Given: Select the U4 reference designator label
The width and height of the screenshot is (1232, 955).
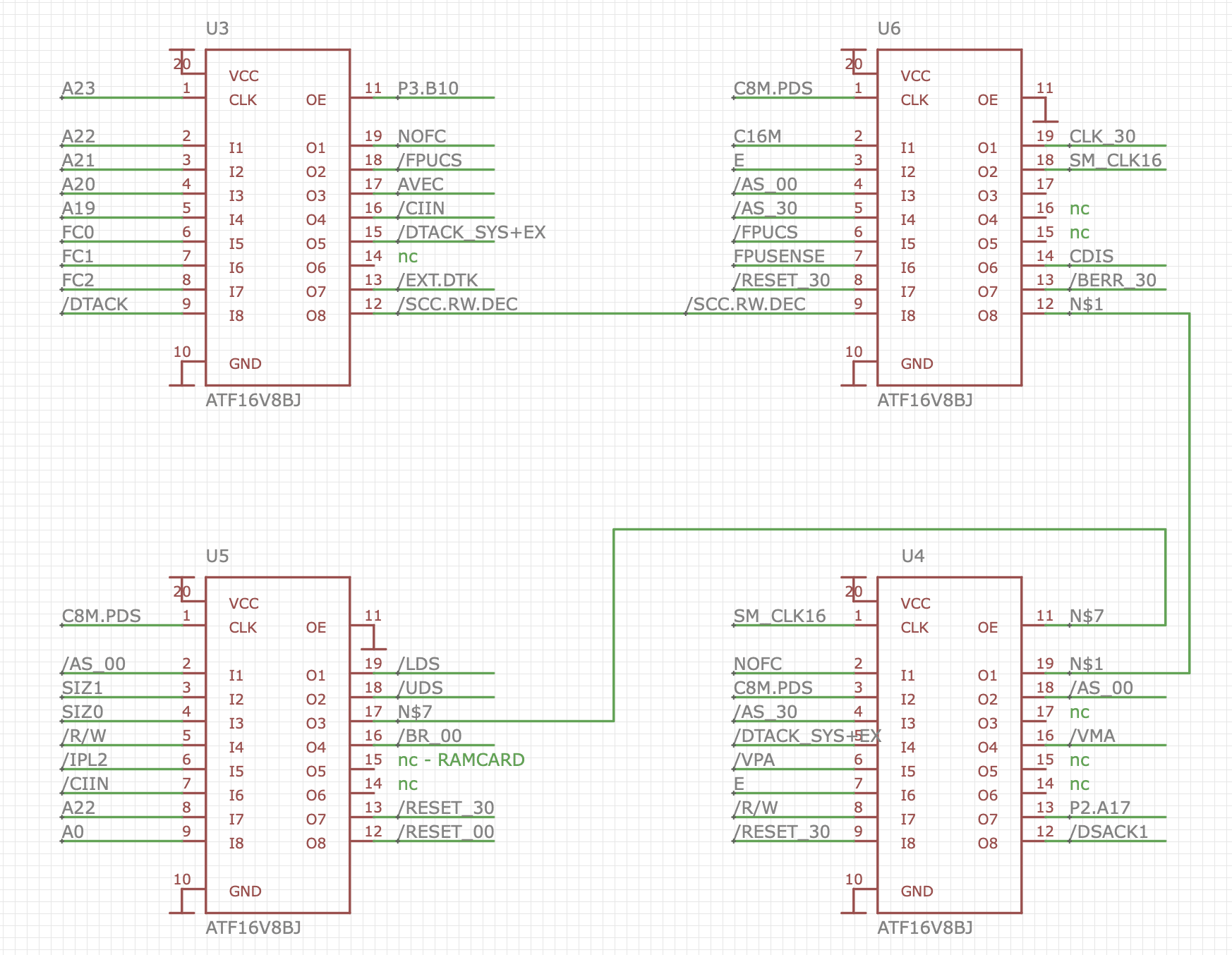Looking at the screenshot, I should pyautogui.click(x=913, y=556).
